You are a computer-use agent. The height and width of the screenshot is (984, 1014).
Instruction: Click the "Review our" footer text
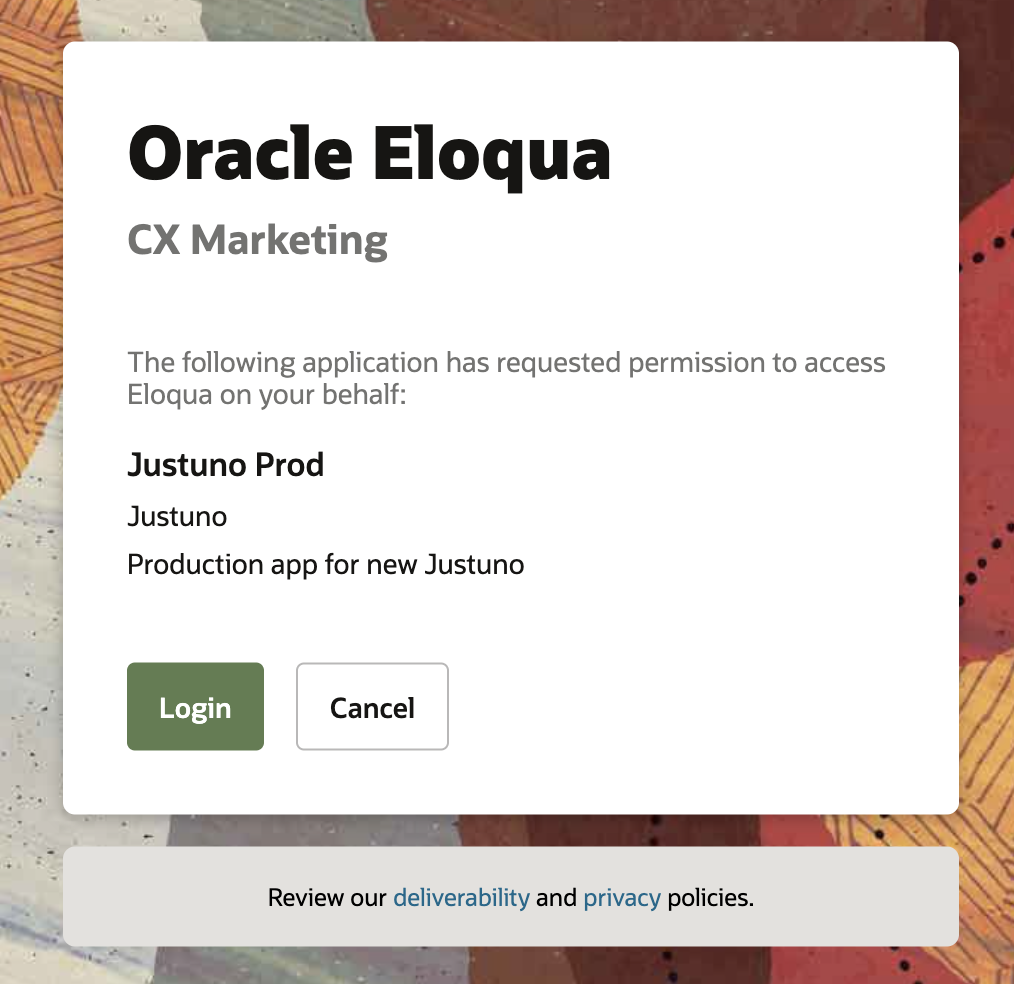pyautogui.click(x=327, y=897)
